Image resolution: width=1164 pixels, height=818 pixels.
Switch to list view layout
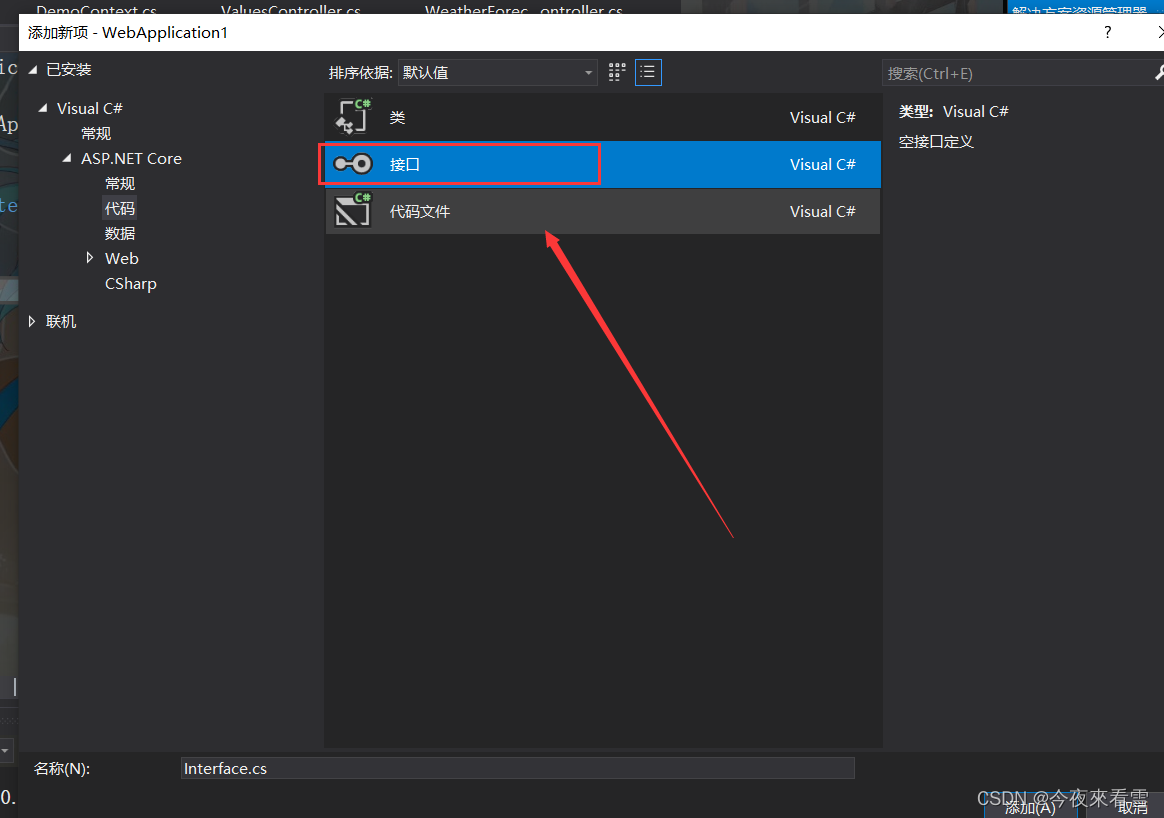click(648, 72)
